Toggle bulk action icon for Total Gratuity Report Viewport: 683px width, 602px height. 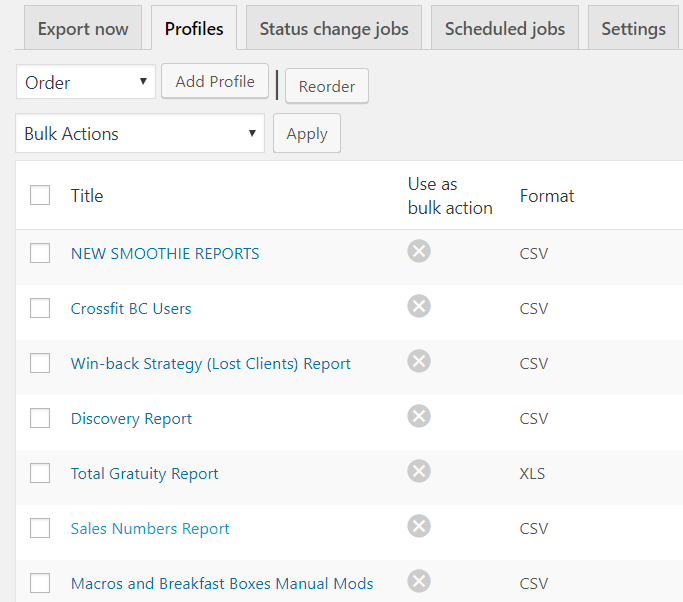coord(419,471)
